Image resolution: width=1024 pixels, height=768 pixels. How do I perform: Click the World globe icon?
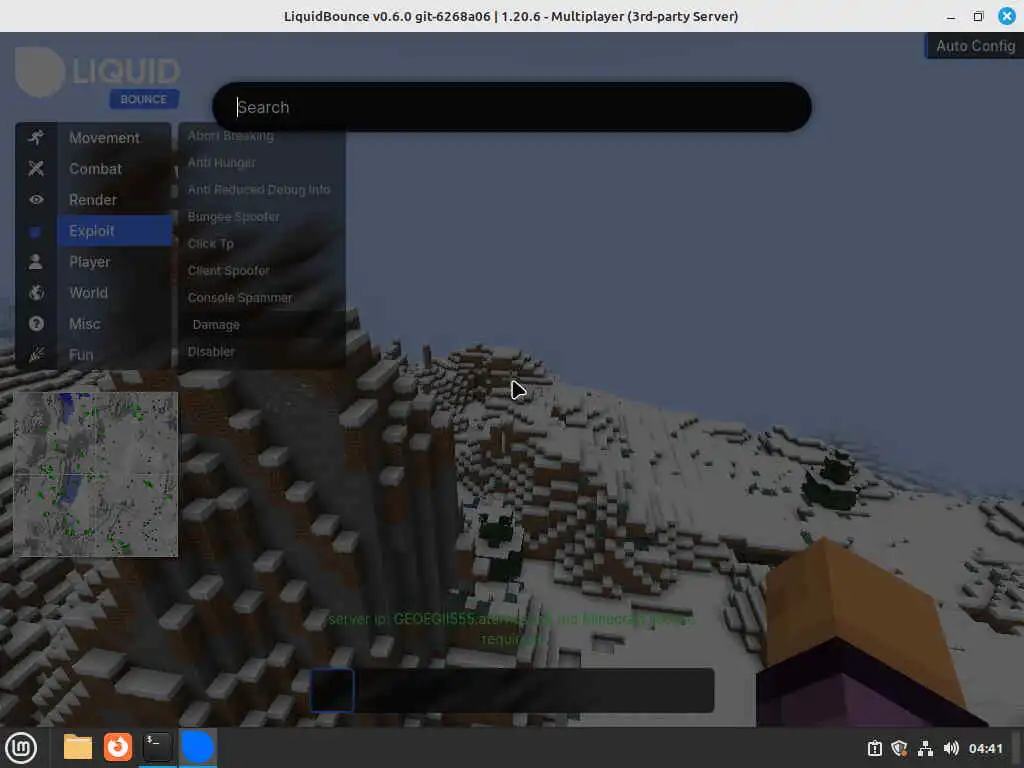tap(36, 293)
